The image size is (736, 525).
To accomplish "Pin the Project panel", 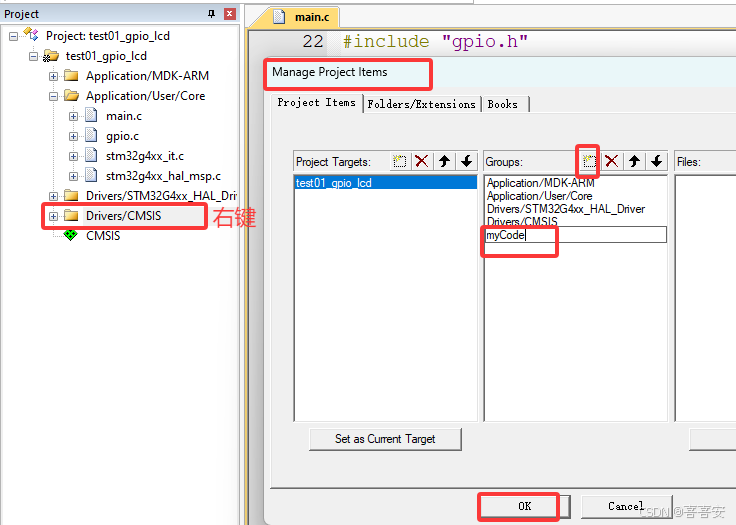I will click(x=211, y=14).
